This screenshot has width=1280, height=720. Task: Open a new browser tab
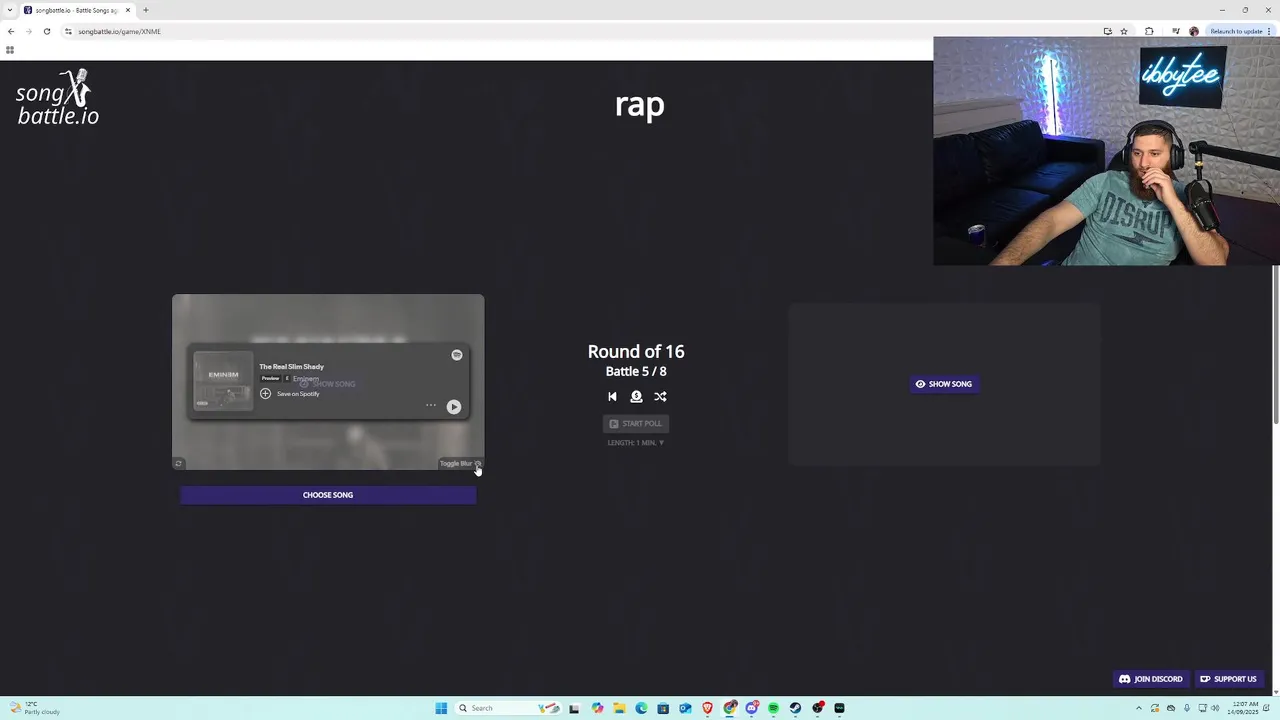coord(146,10)
